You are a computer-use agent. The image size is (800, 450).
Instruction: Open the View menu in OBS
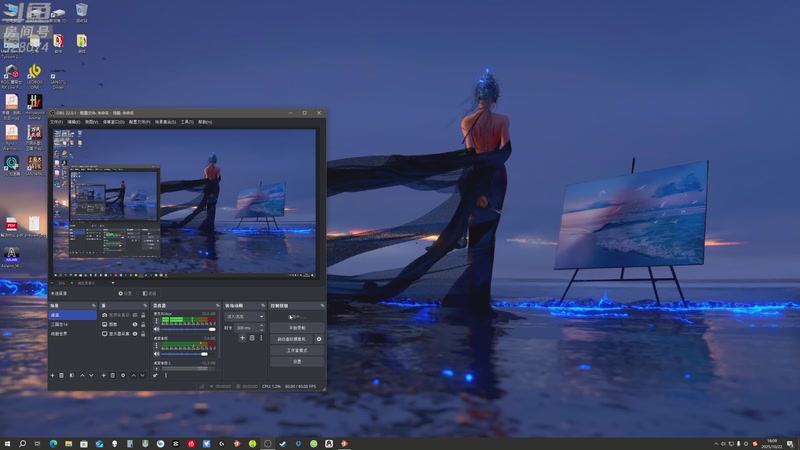[91, 122]
